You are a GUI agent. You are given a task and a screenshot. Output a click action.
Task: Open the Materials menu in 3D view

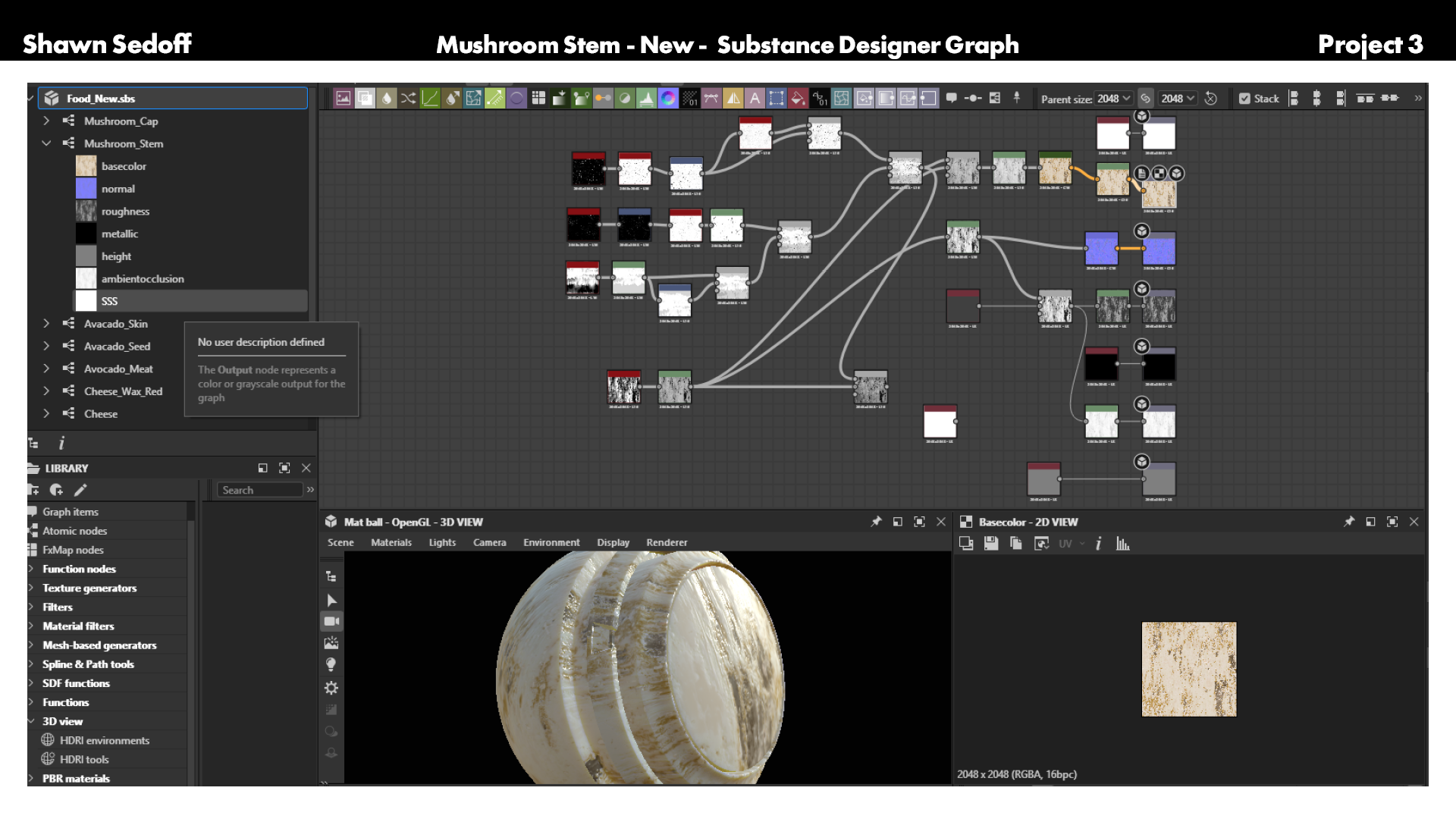(x=391, y=542)
